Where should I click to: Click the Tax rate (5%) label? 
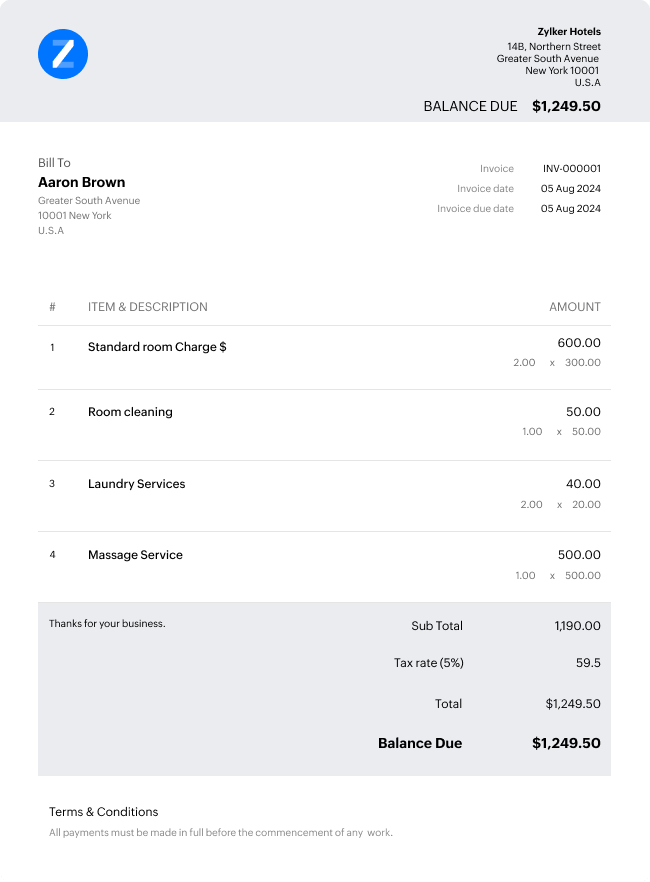click(x=428, y=663)
